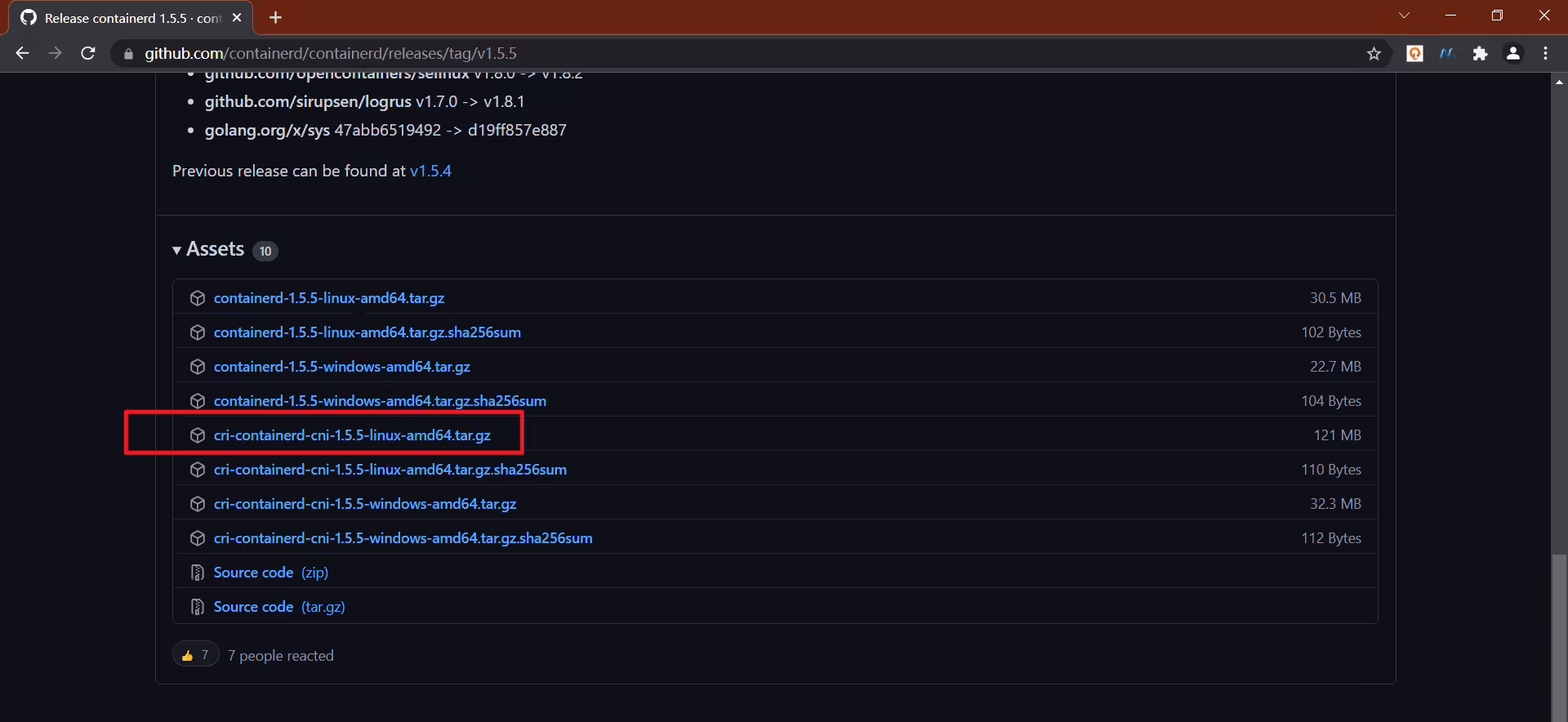Open the browser Extensions puzzle icon
This screenshot has width=1568, height=722.
pyautogui.click(x=1480, y=53)
